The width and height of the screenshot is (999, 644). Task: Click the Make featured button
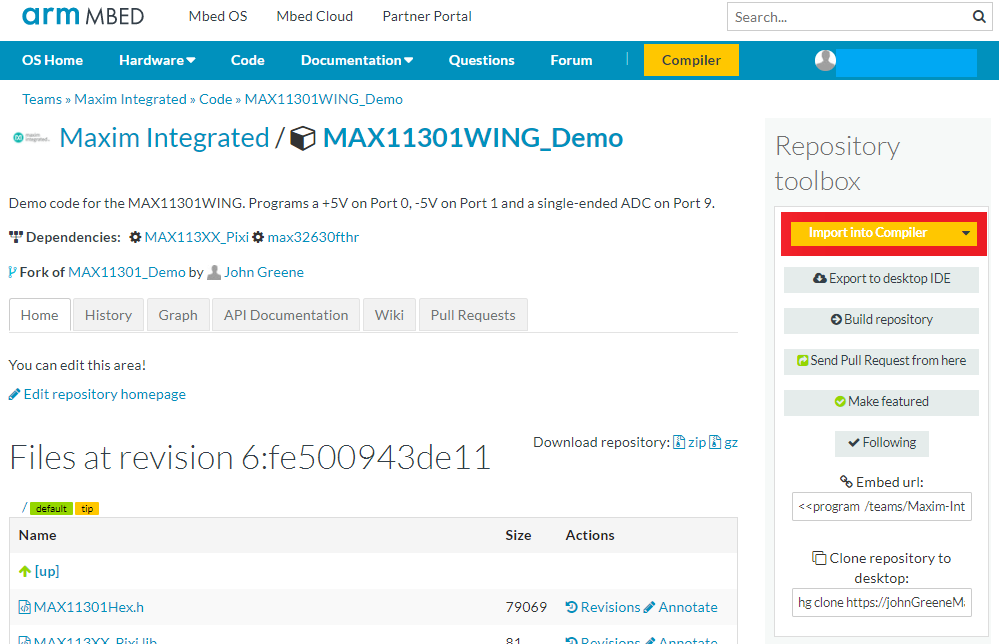pyautogui.click(x=881, y=401)
